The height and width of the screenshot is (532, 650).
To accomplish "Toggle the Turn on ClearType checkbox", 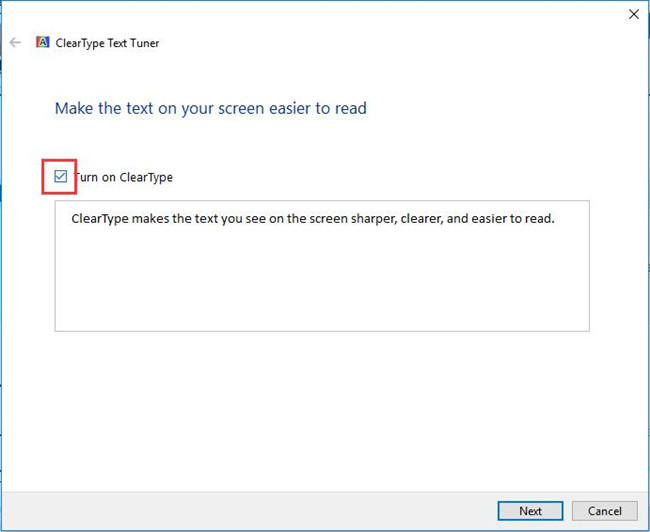I will (x=61, y=177).
